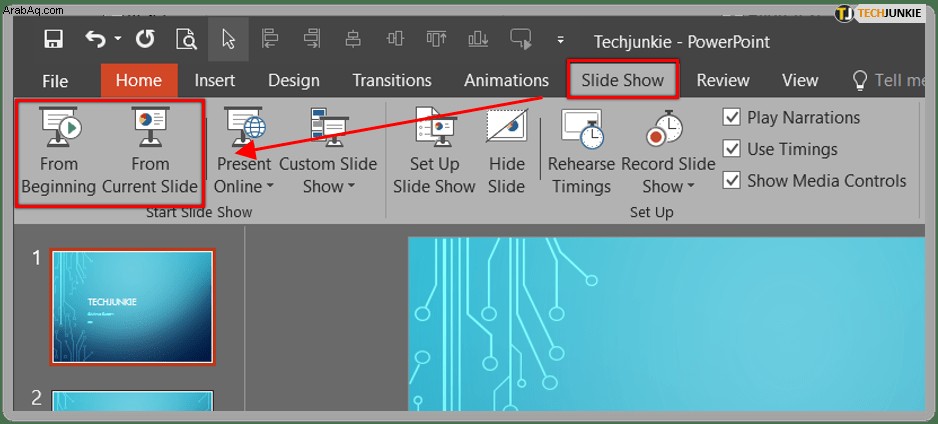
Task: Switch to the View tab
Action: tap(800, 80)
